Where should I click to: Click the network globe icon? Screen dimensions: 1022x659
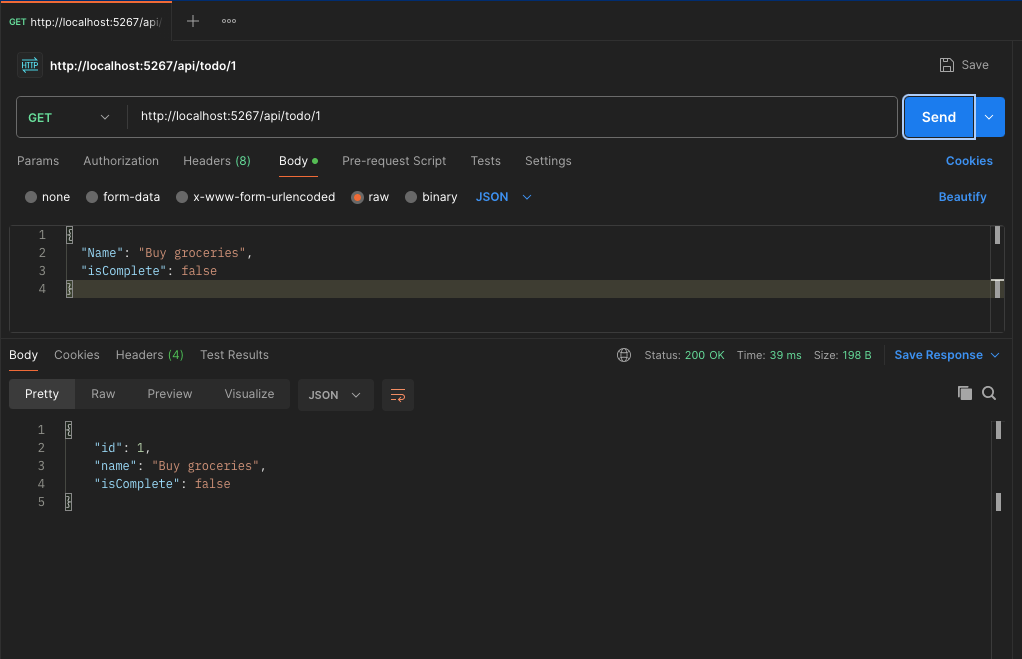[624, 355]
